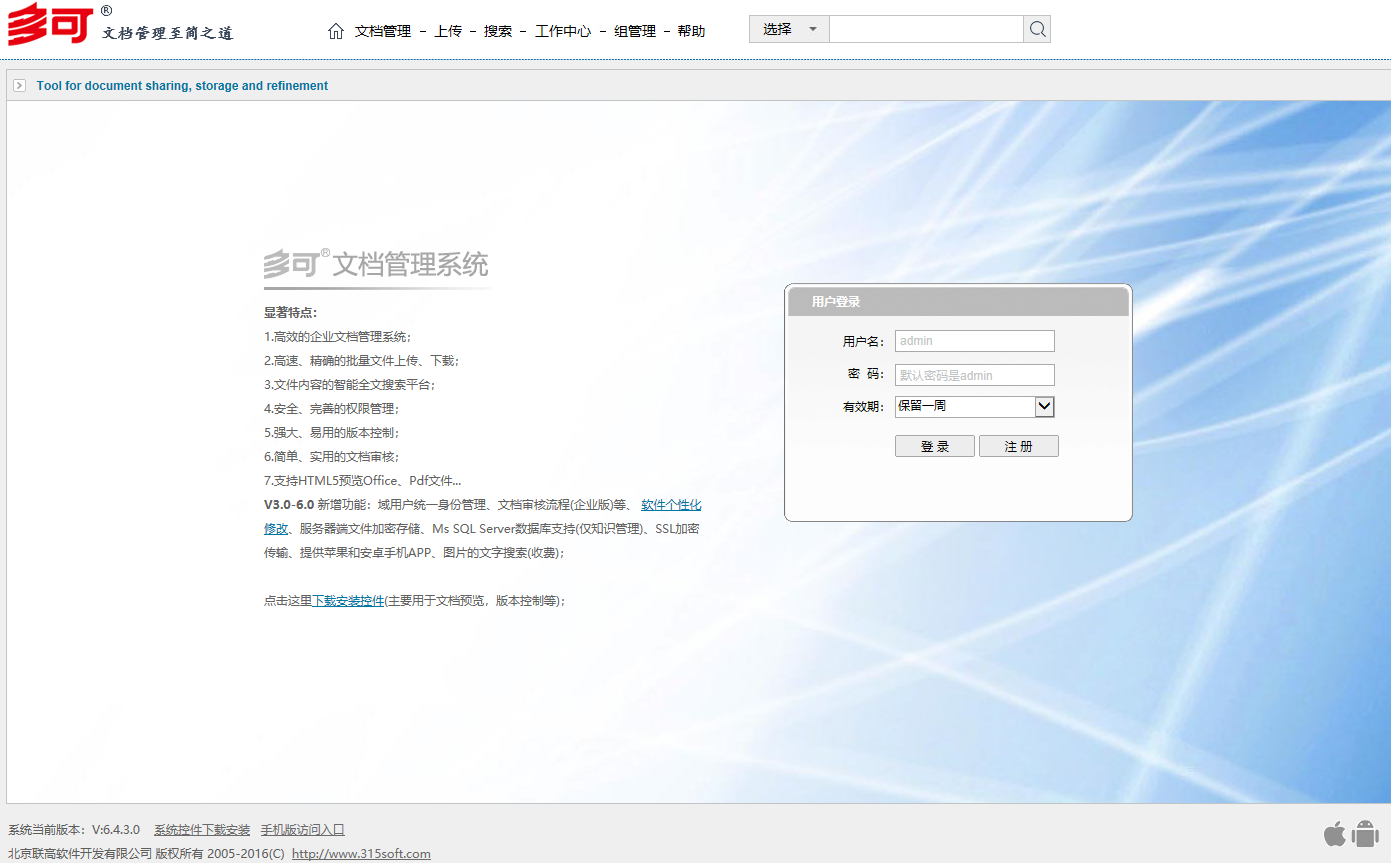This screenshot has width=1391, height=863.
Task: Click the magnifier search icon button
Action: (x=1037, y=29)
